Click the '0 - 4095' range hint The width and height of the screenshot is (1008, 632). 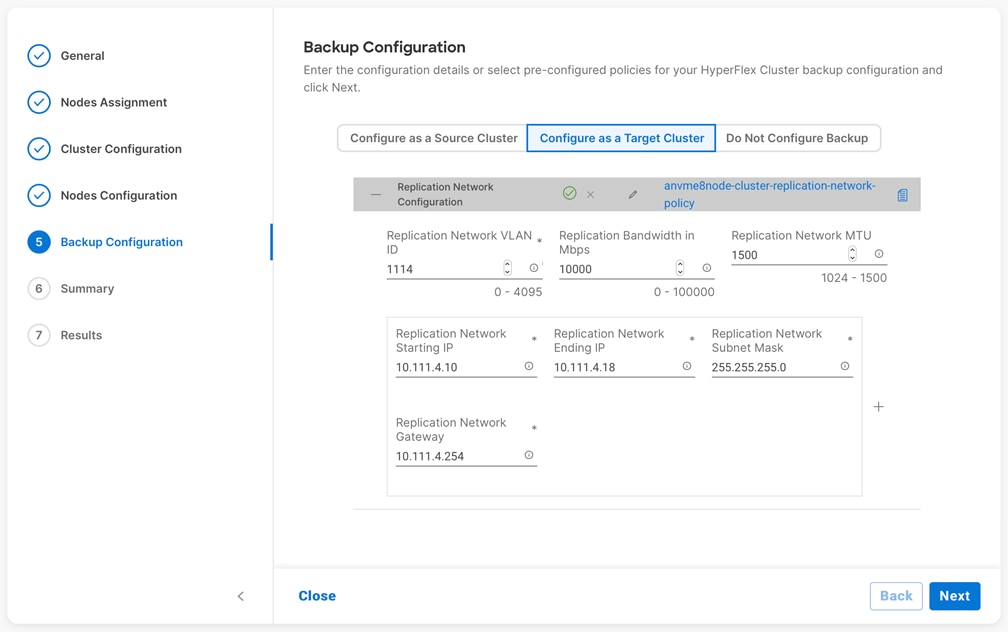point(518,292)
